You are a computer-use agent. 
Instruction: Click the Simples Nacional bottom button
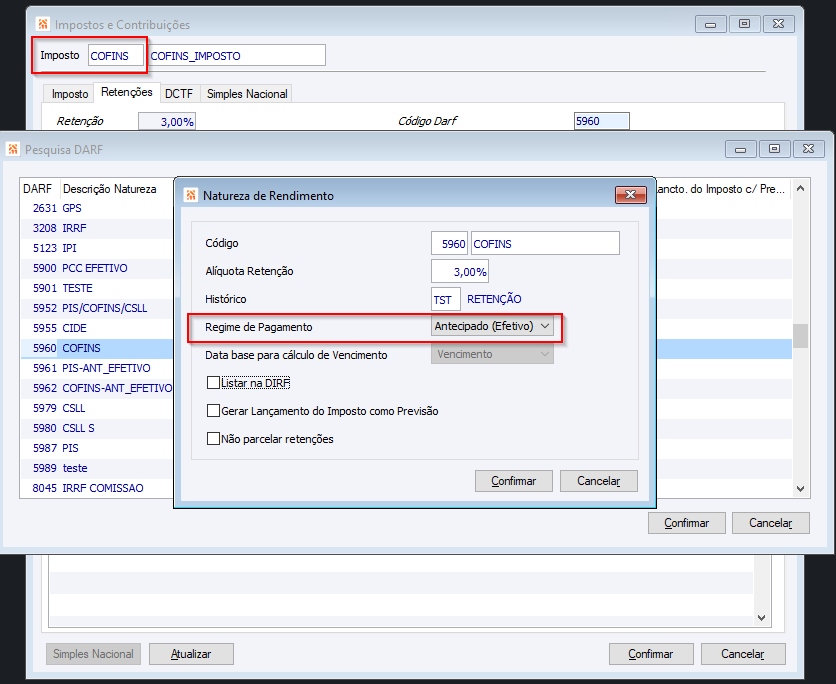(93, 654)
